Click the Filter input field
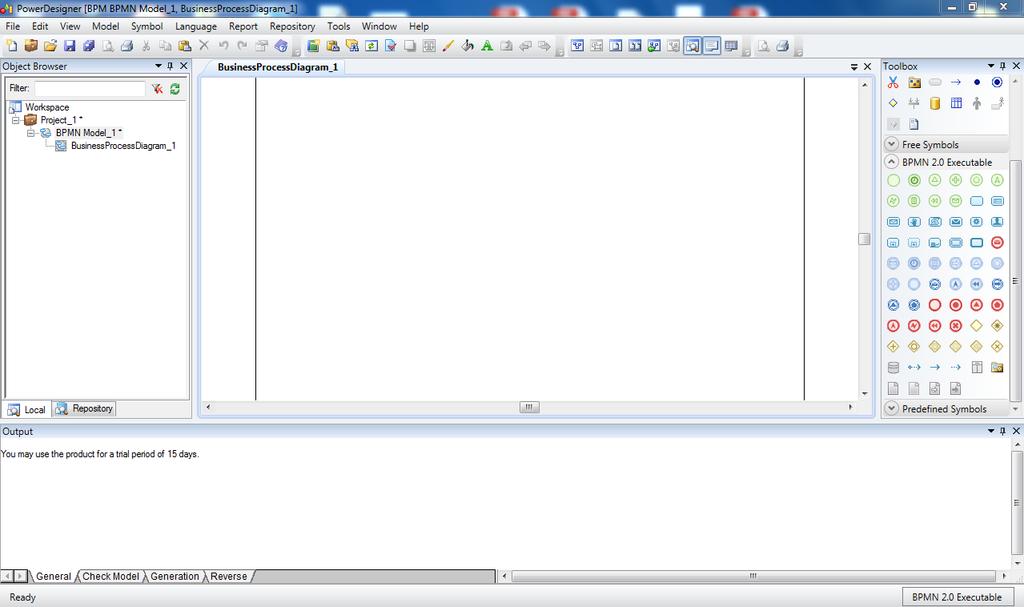This screenshot has height=607, width=1024. (x=90, y=89)
